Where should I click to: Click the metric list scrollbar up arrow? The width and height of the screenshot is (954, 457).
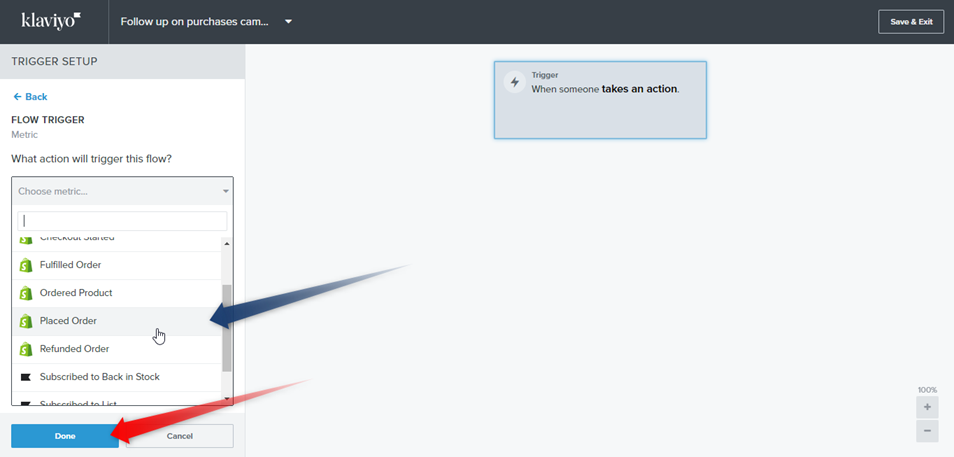point(227,243)
